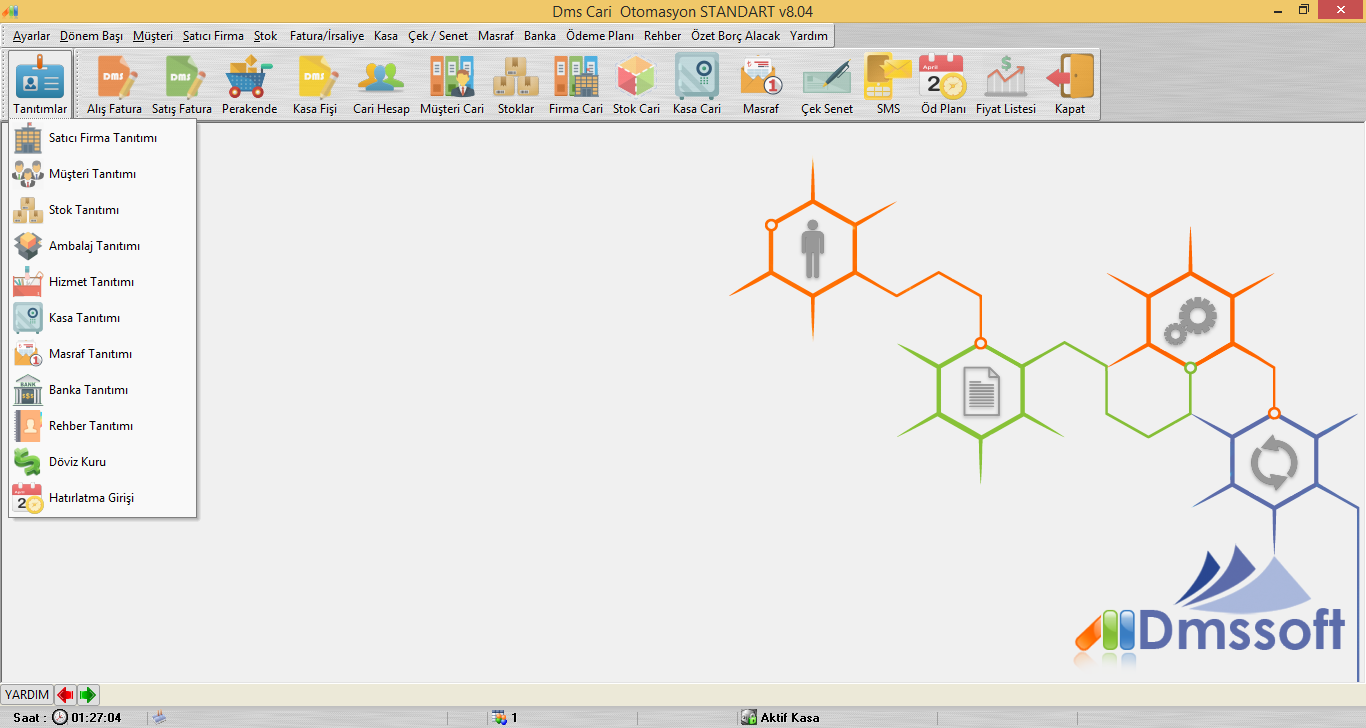Click the Aktif Kasa status entry
This screenshot has height=728, width=1366.
coord(780,717)
